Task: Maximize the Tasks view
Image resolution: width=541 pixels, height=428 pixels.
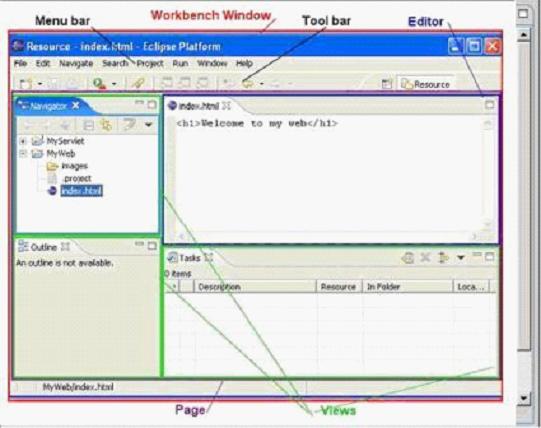Action: click(x=489, y=256)
